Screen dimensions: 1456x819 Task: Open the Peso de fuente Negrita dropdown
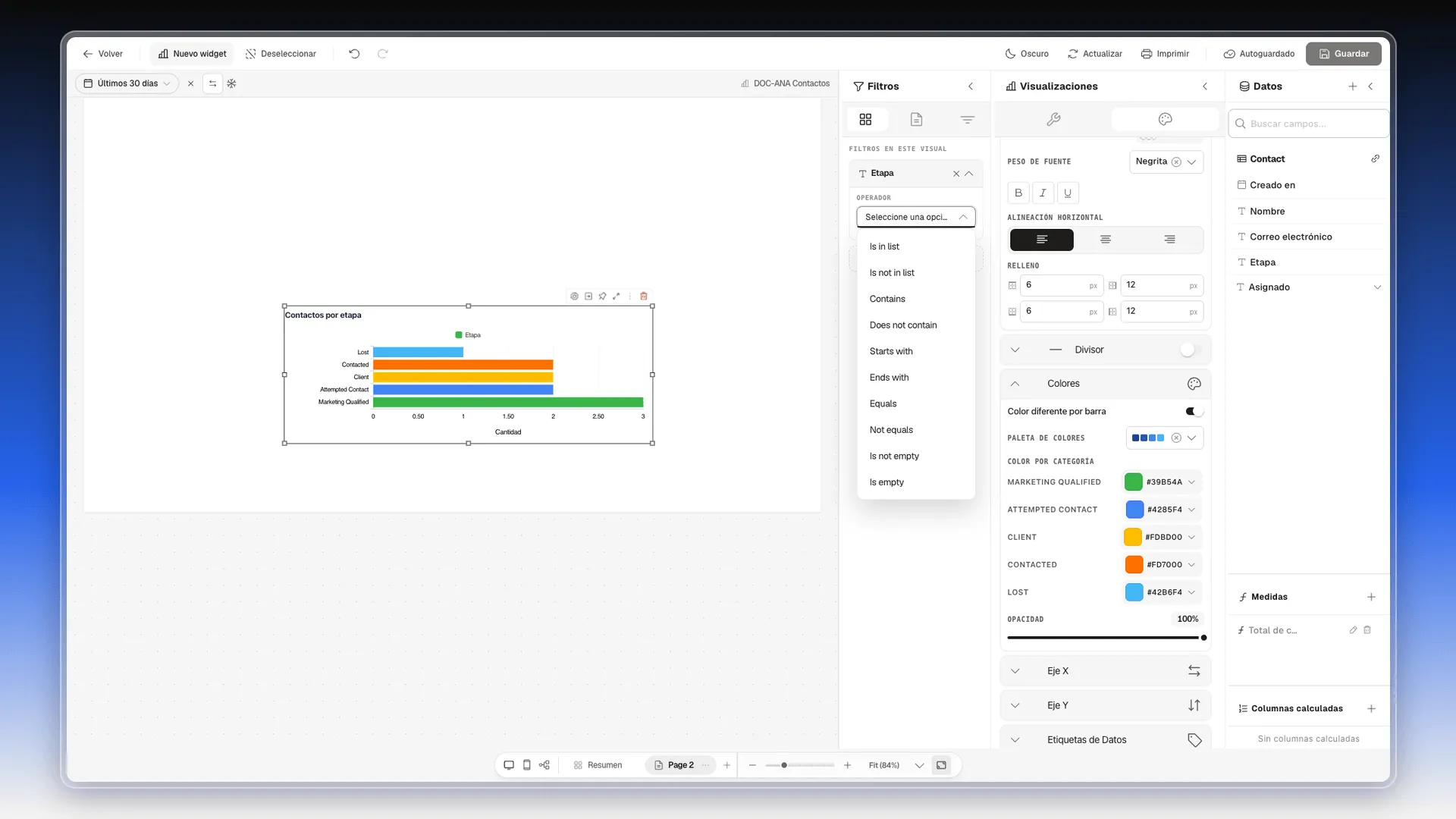(1166, 162)
